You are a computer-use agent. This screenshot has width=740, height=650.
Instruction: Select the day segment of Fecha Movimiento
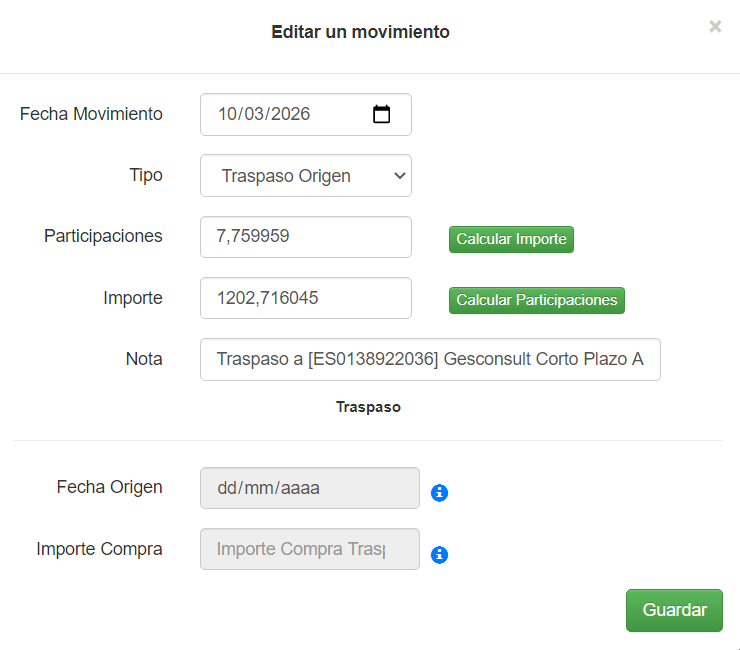point(228,114)
